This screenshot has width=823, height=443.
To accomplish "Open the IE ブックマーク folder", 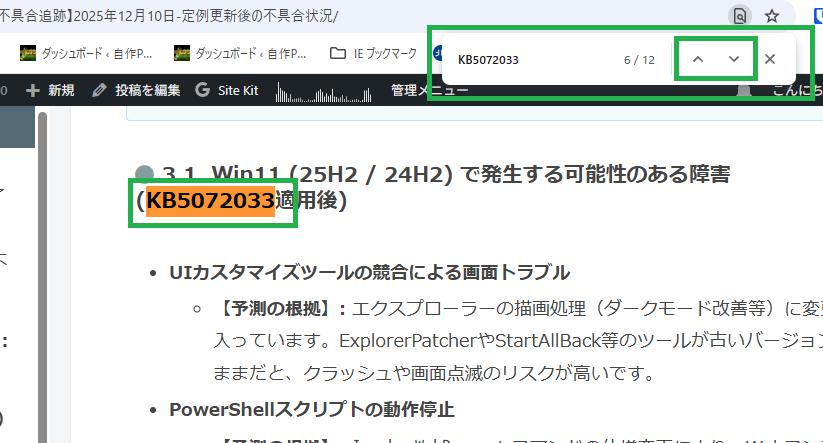I will tap(373, 53).
